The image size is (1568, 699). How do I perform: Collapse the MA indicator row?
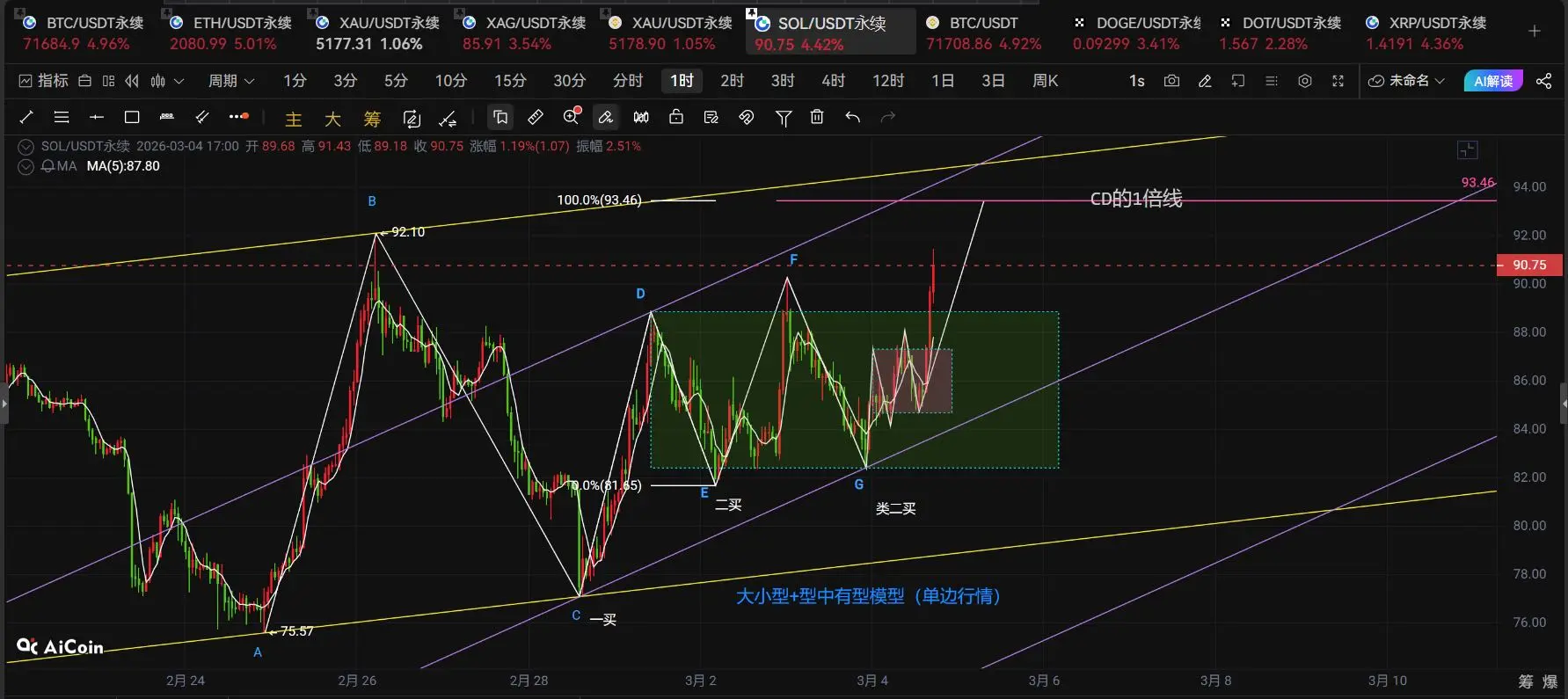click(26, 166)
